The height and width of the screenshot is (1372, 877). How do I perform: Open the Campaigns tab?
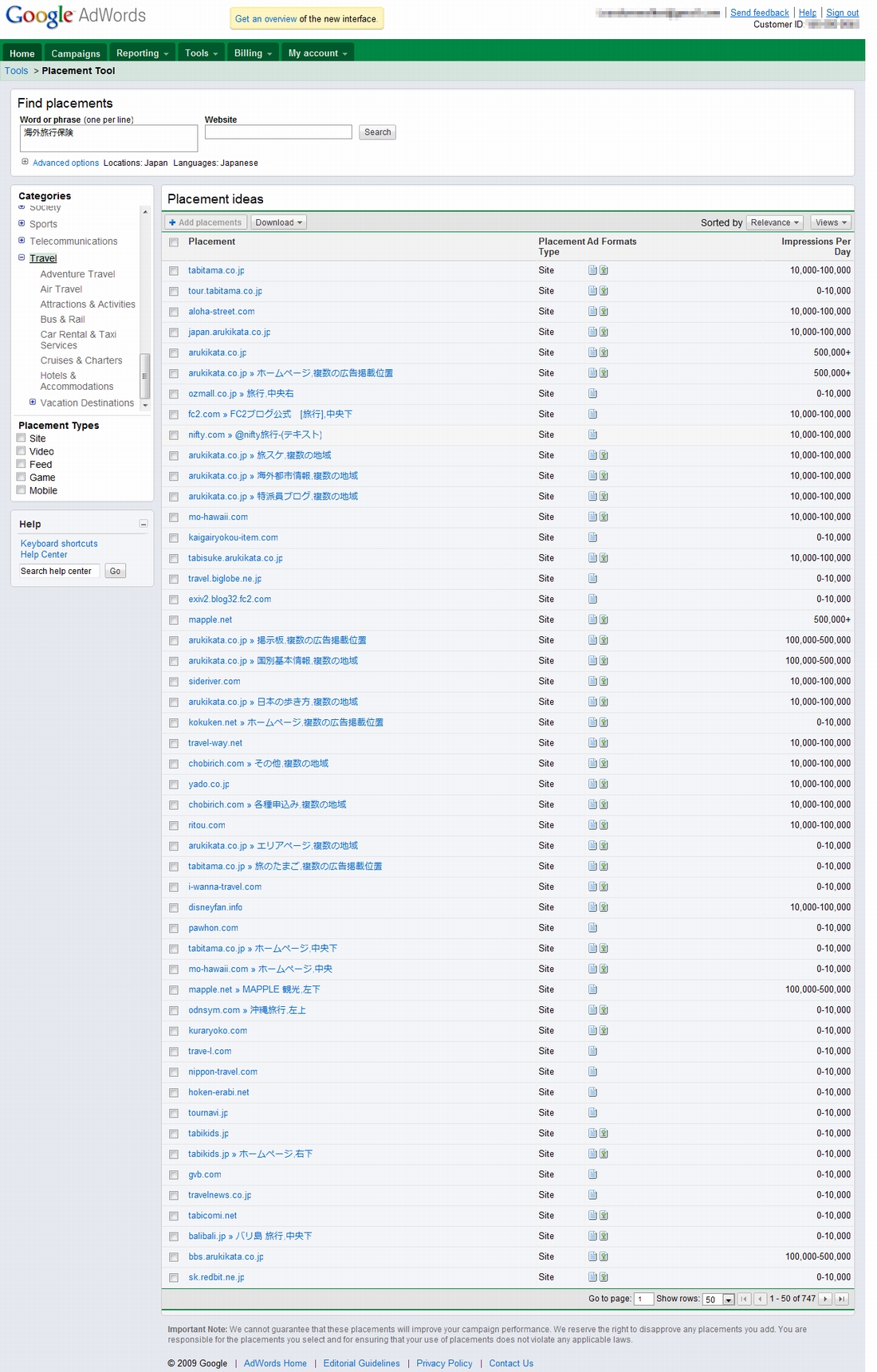76,53
